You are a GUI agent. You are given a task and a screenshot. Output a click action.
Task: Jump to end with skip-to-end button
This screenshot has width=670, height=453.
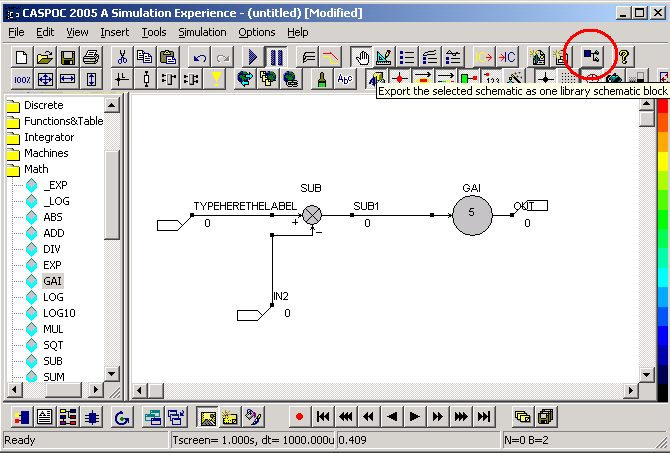[x=484, y=416]
